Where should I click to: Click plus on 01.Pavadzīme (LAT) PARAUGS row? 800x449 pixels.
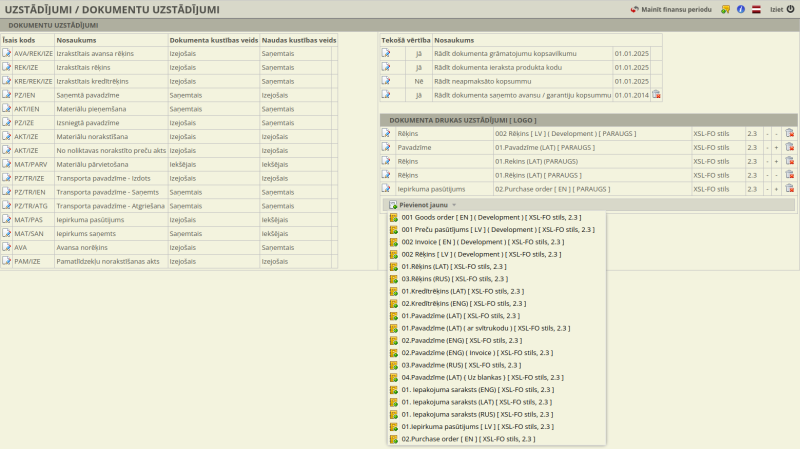(776, 147)
